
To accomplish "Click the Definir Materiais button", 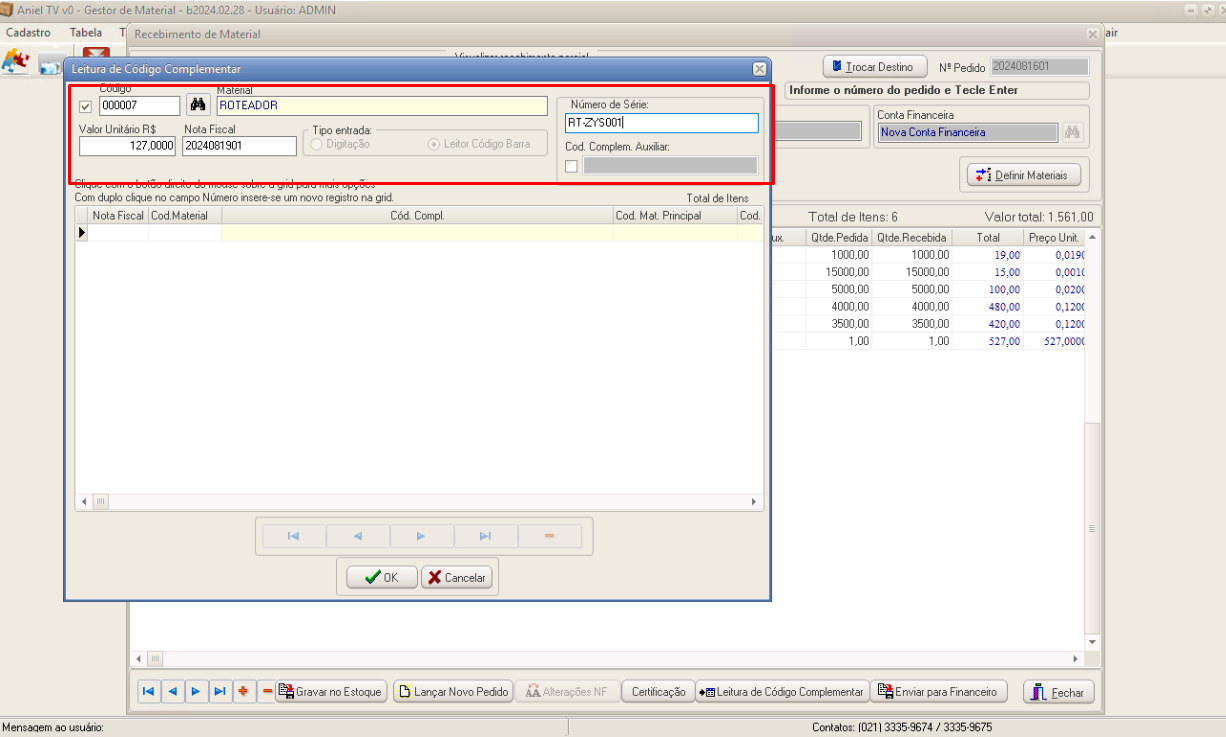I will coord(1024,175).
